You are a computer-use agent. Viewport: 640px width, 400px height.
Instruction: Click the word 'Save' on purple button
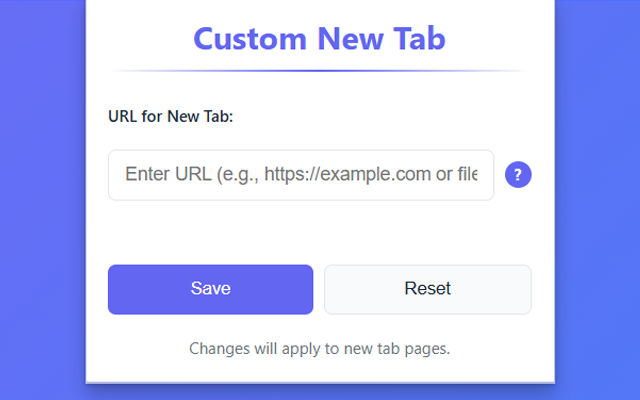point(210,289)
